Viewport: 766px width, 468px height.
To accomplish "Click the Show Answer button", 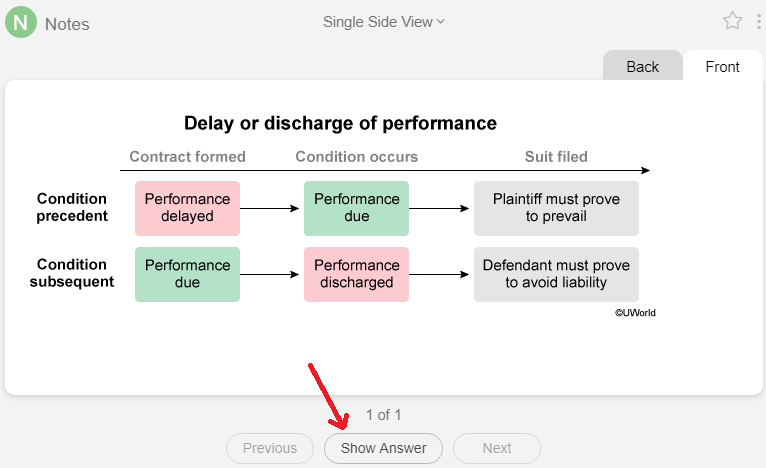I will [383, 448].
